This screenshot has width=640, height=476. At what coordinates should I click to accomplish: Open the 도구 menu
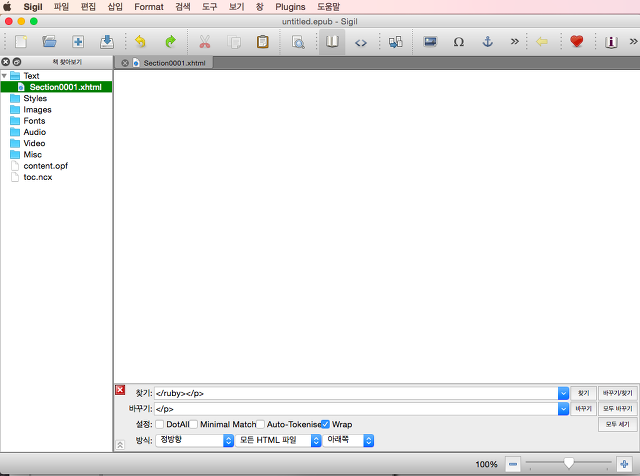[x=210, y=7]
